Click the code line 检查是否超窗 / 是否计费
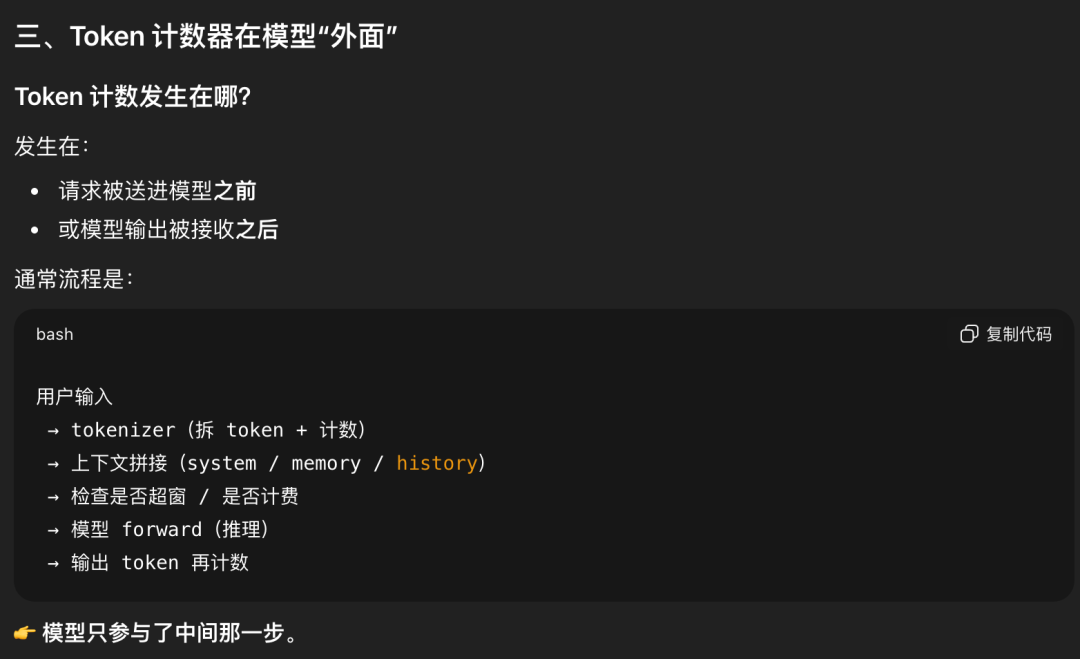This screenshot has width=1080, height=659. click(x=184, y=496)
